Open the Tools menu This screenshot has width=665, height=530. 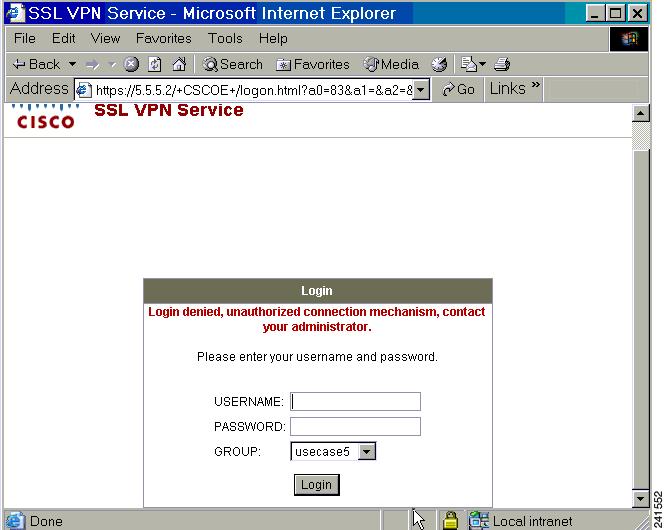point(225,39)
